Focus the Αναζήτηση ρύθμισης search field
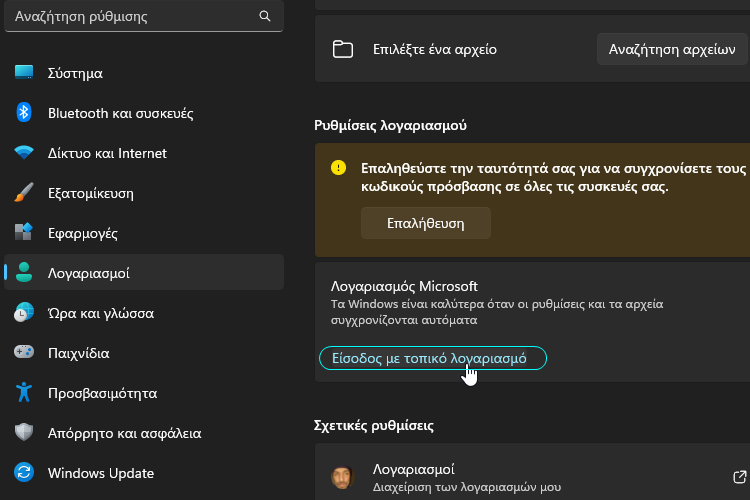This screenshot has width=750, height=500. click(x=144, y=16)
